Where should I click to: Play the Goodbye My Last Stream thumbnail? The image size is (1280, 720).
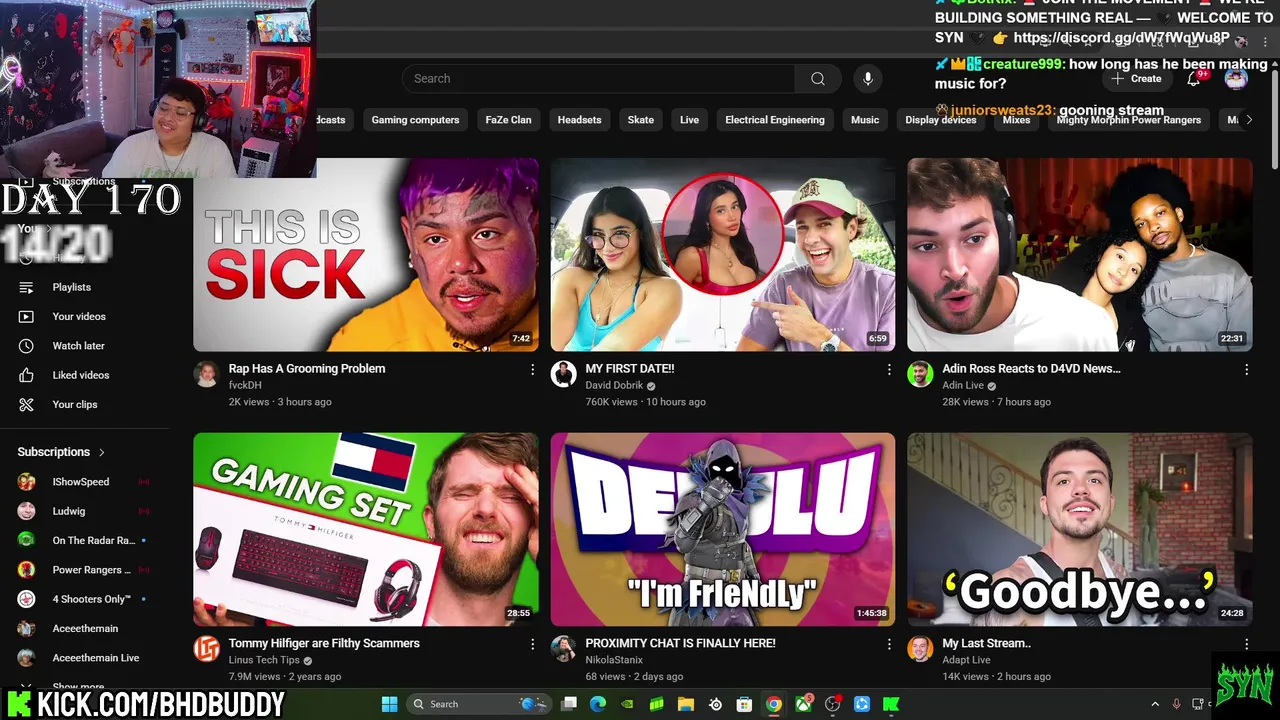pyautogui.click(x=1080, y=530)
